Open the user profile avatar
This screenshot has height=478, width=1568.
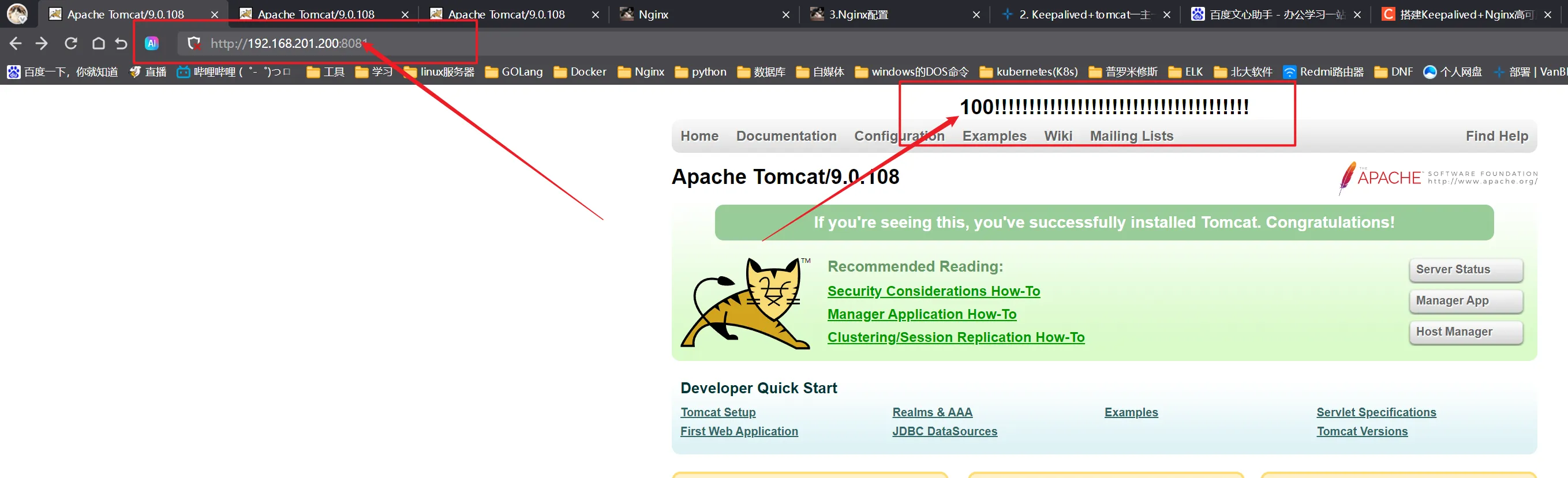point(17,14)
